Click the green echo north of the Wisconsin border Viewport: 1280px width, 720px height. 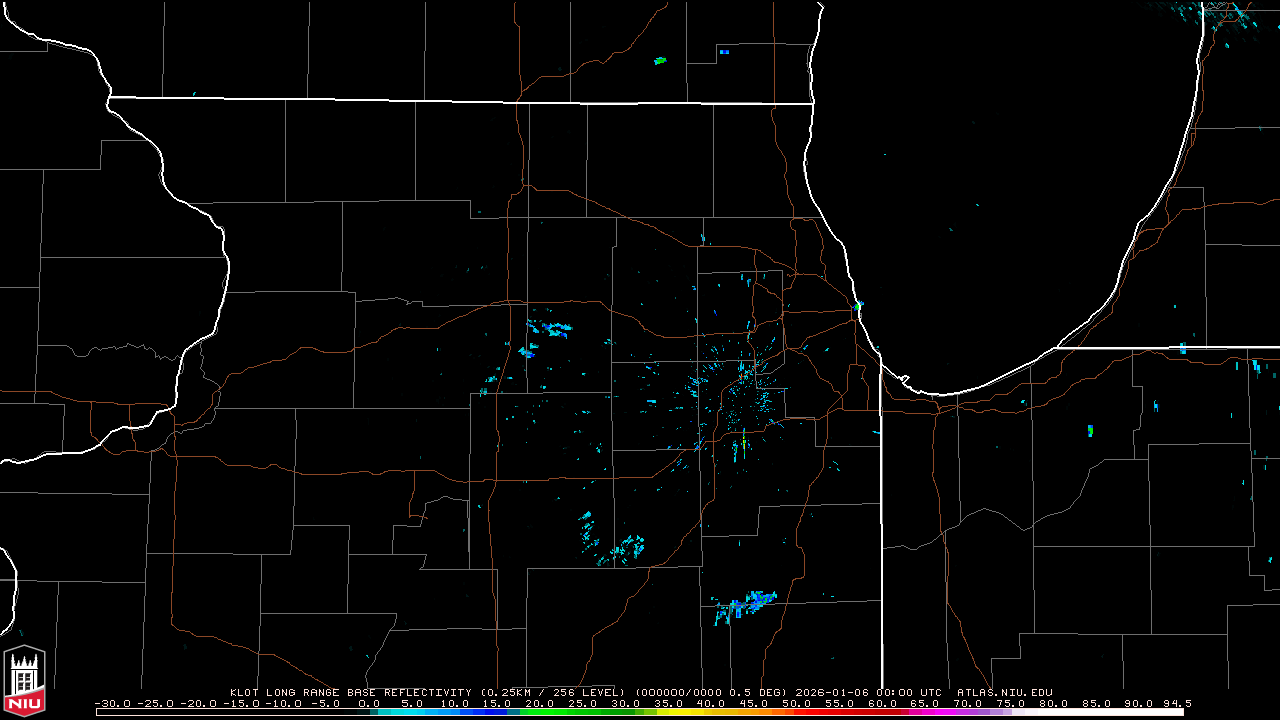[660, 61]
